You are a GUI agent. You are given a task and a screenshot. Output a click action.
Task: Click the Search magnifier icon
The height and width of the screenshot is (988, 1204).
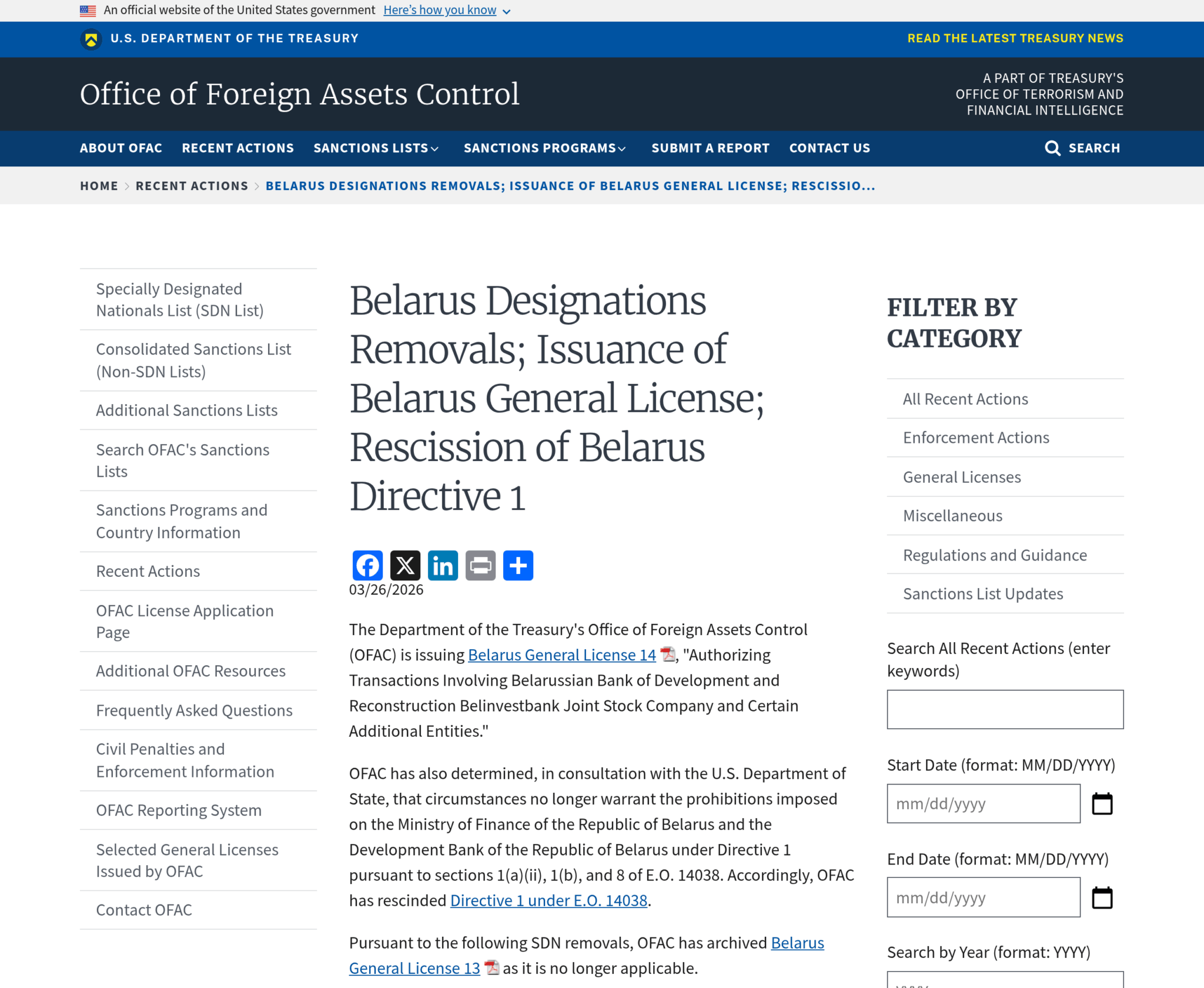(x=1052, y=148)
